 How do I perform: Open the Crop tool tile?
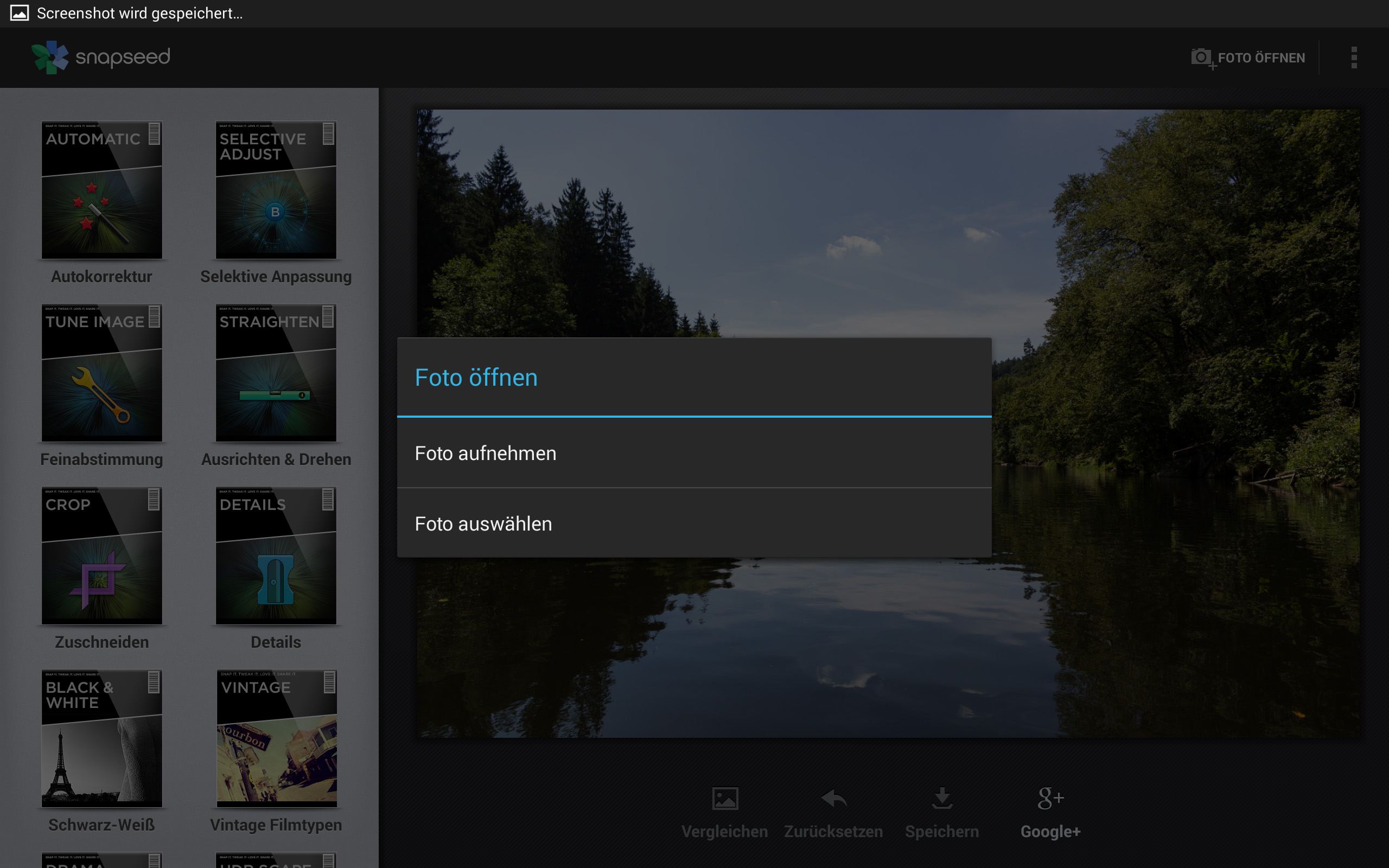tap(101, 555)
